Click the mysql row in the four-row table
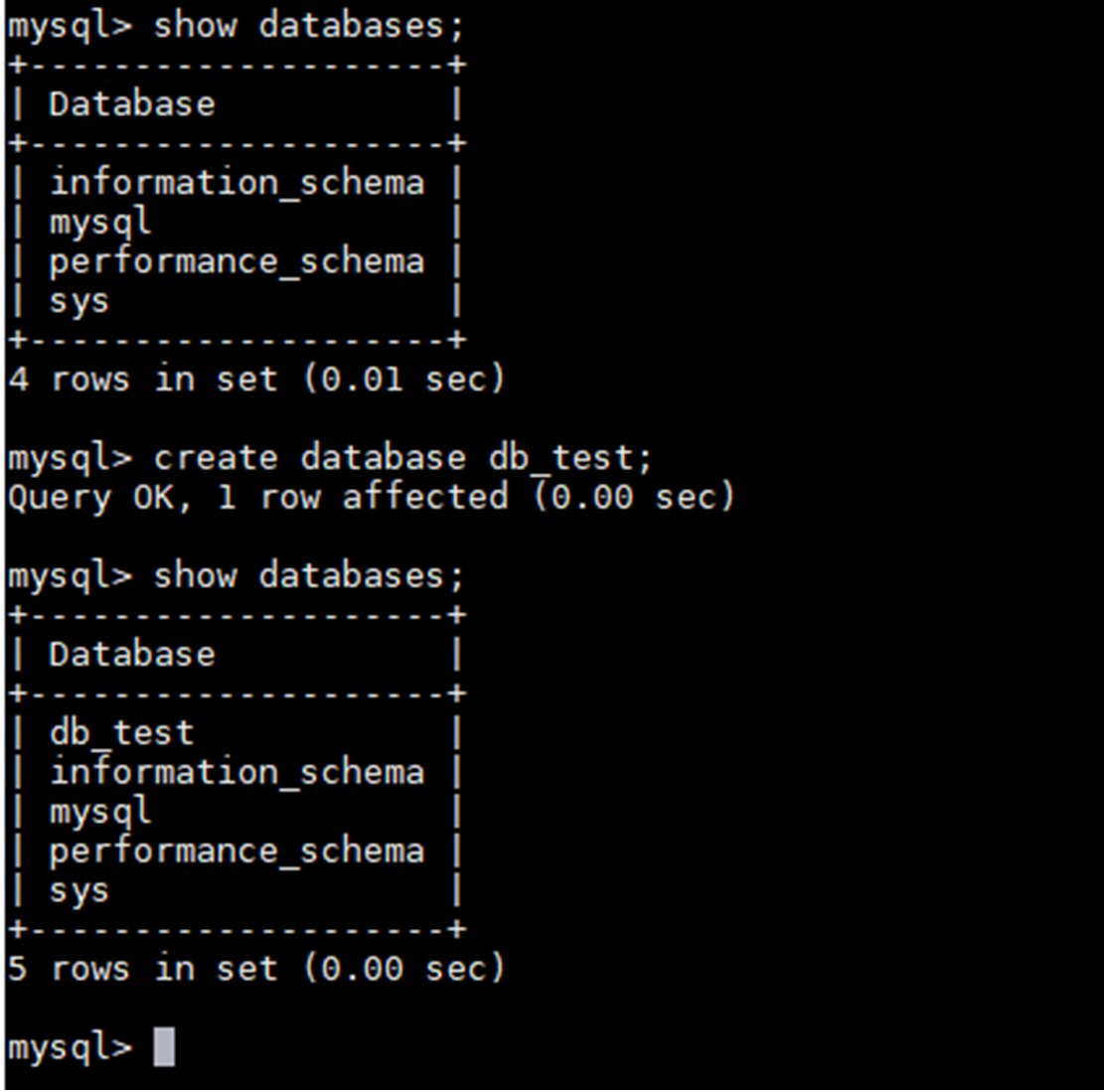The image size is (1104, 1092). [100, 222]
